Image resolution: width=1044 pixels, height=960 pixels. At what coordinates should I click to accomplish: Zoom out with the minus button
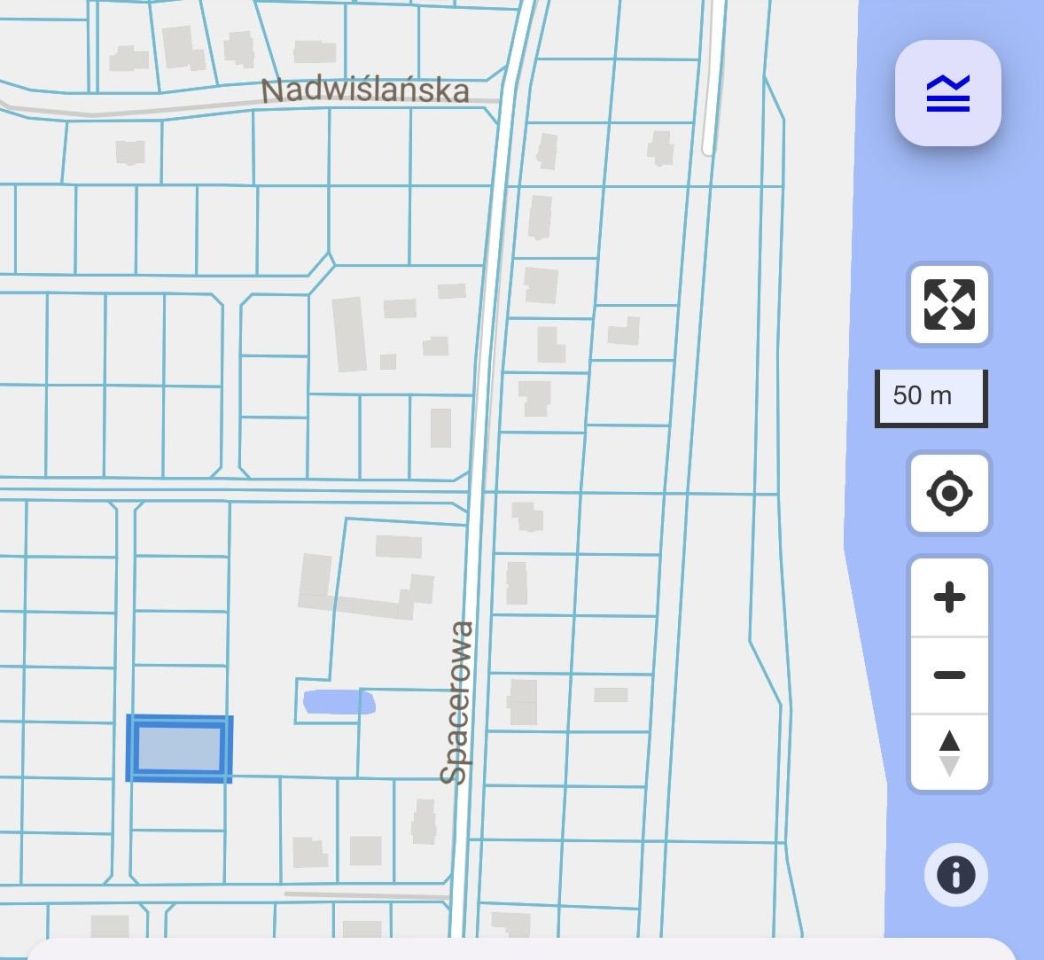[x=949, y=675]
